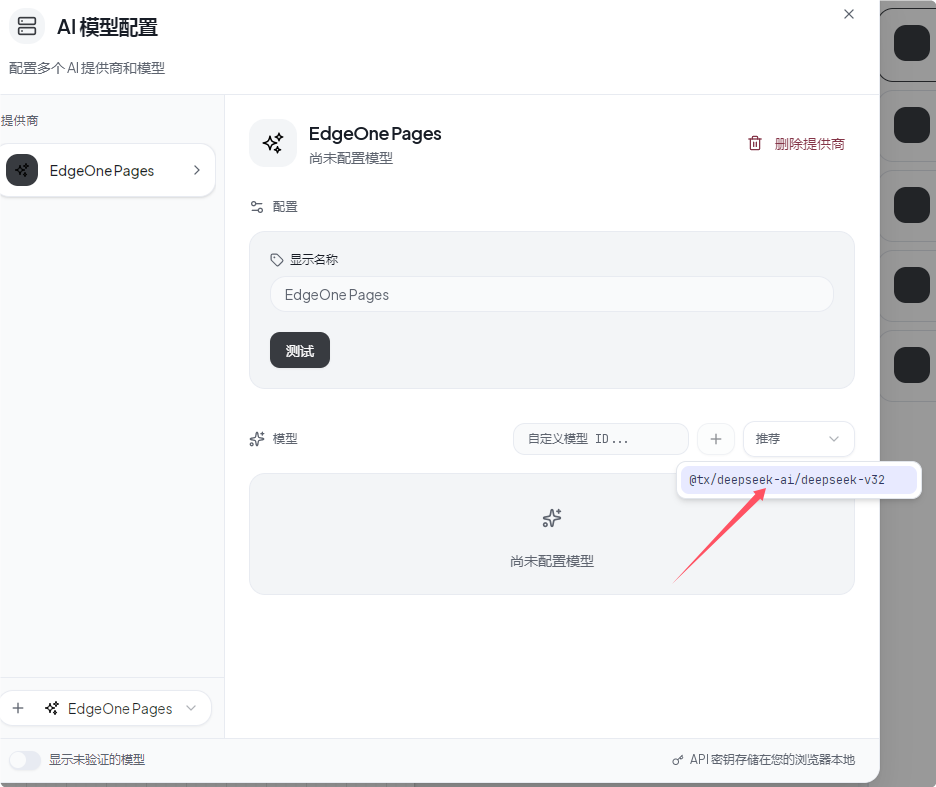Click the API 密钥存储在您的浏览器本地 text

[772, 760]
